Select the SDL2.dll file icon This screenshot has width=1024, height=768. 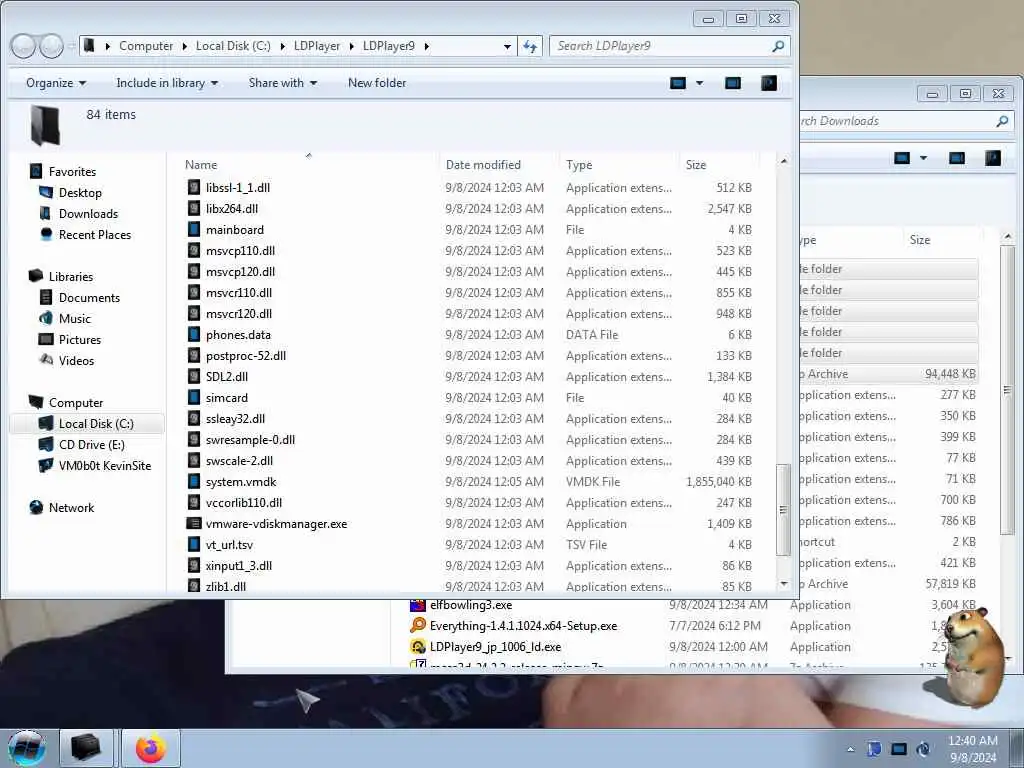coord(194,377)
